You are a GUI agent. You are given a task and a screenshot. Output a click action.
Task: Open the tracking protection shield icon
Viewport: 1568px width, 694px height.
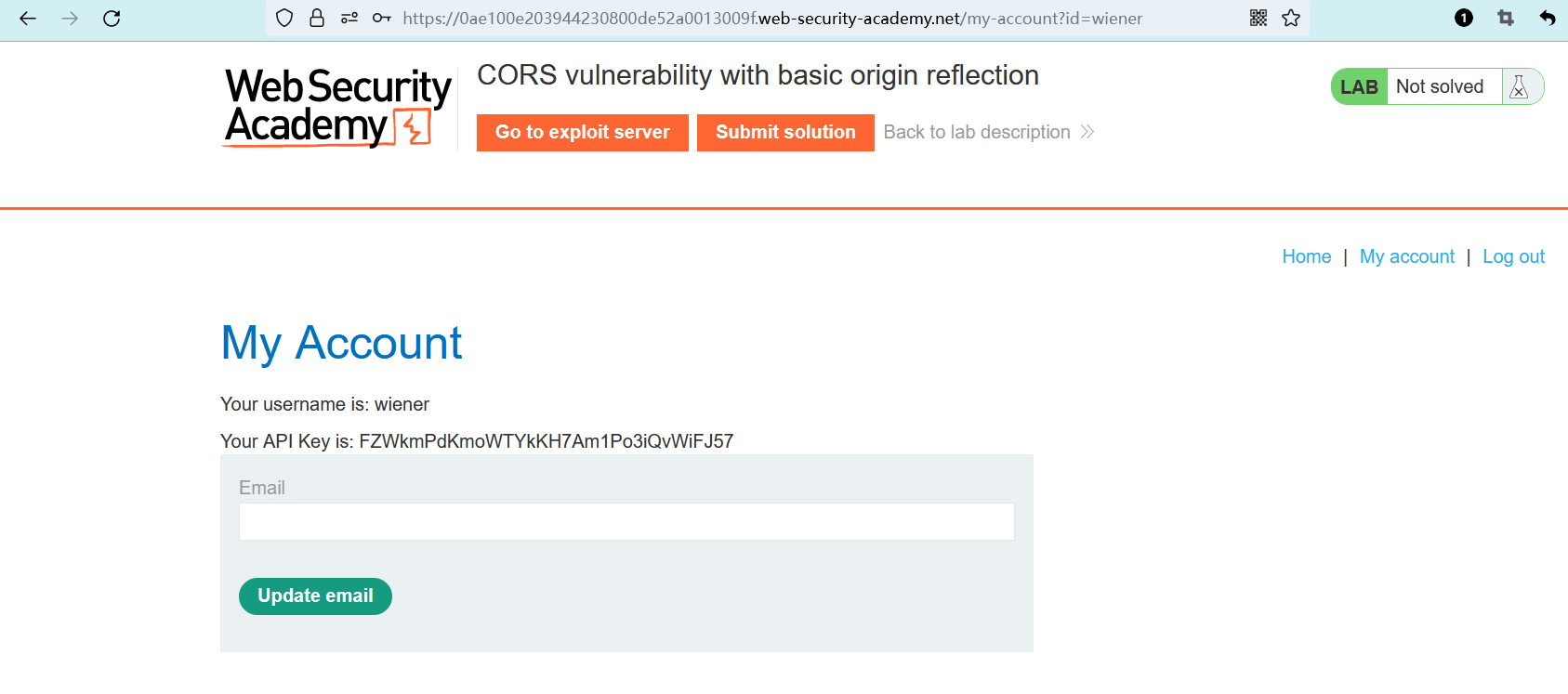pyautogui.click(x=284, y=19)
